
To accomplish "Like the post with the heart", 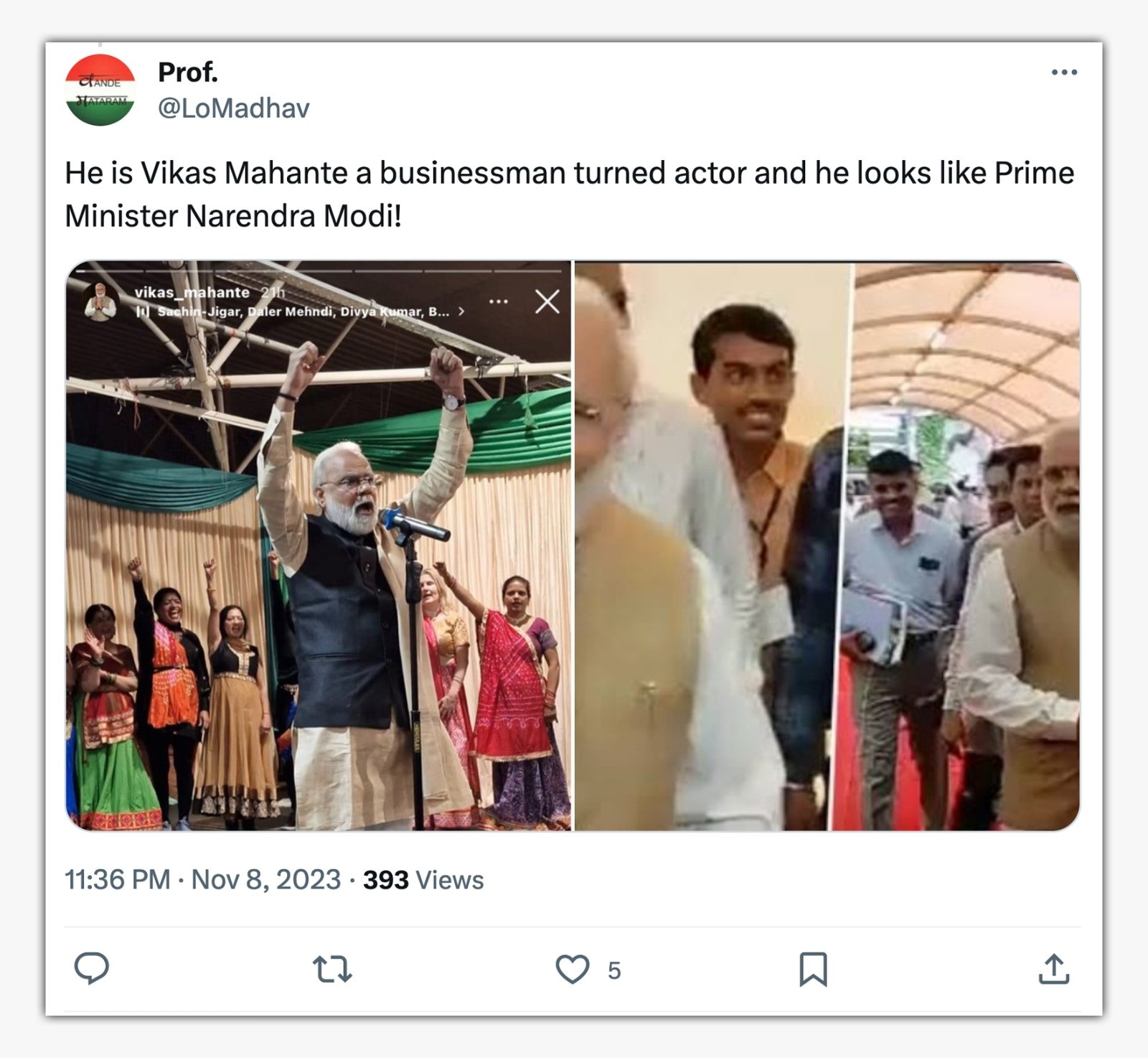I will [572, 969].
